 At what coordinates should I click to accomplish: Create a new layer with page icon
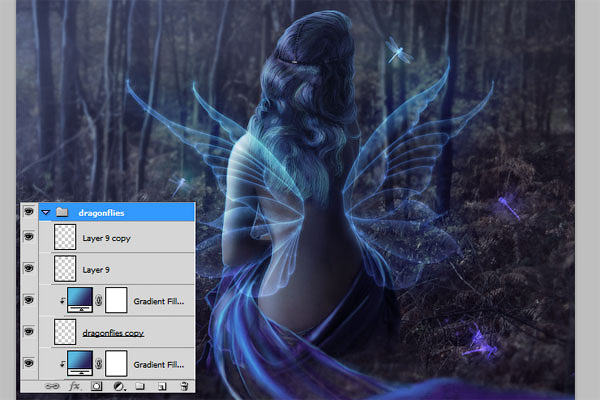click(x=162, y=386)
